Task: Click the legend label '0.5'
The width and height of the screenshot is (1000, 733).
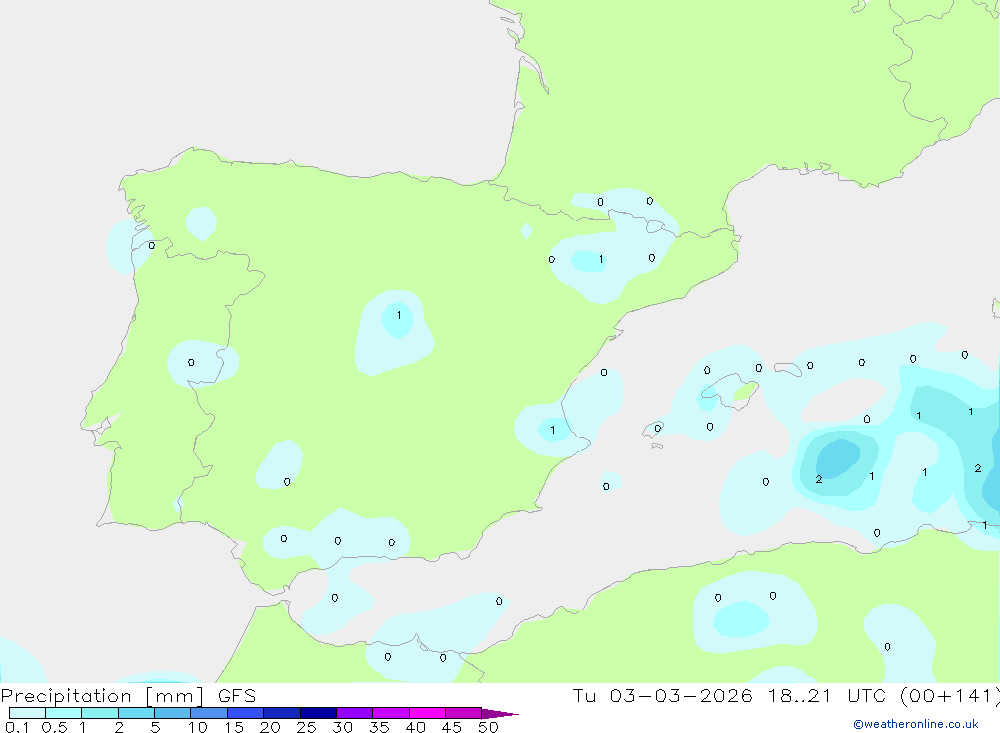Action: pyautogui.click(x=54, y=727)
